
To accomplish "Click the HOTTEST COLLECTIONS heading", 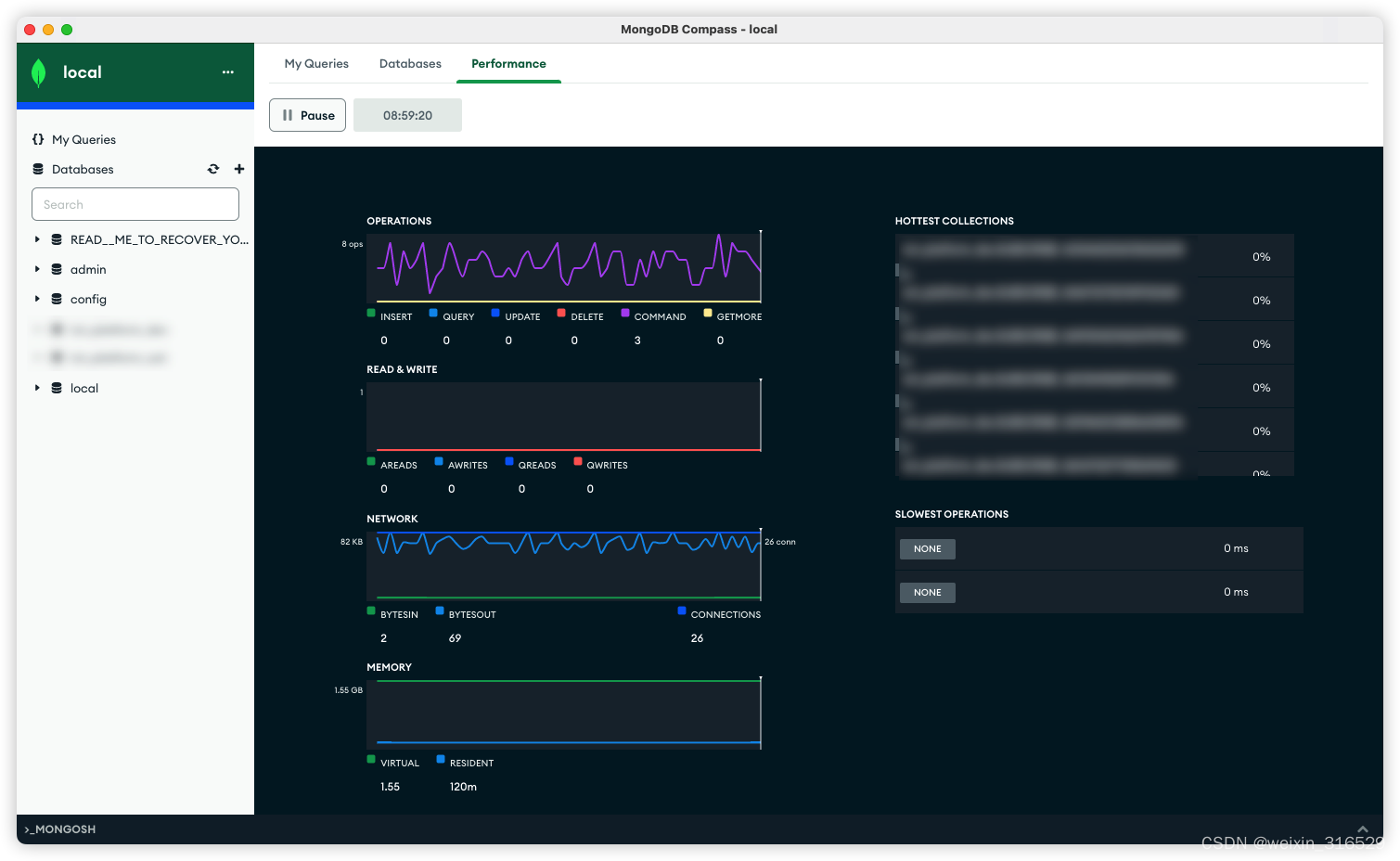I will pos(954,221).
